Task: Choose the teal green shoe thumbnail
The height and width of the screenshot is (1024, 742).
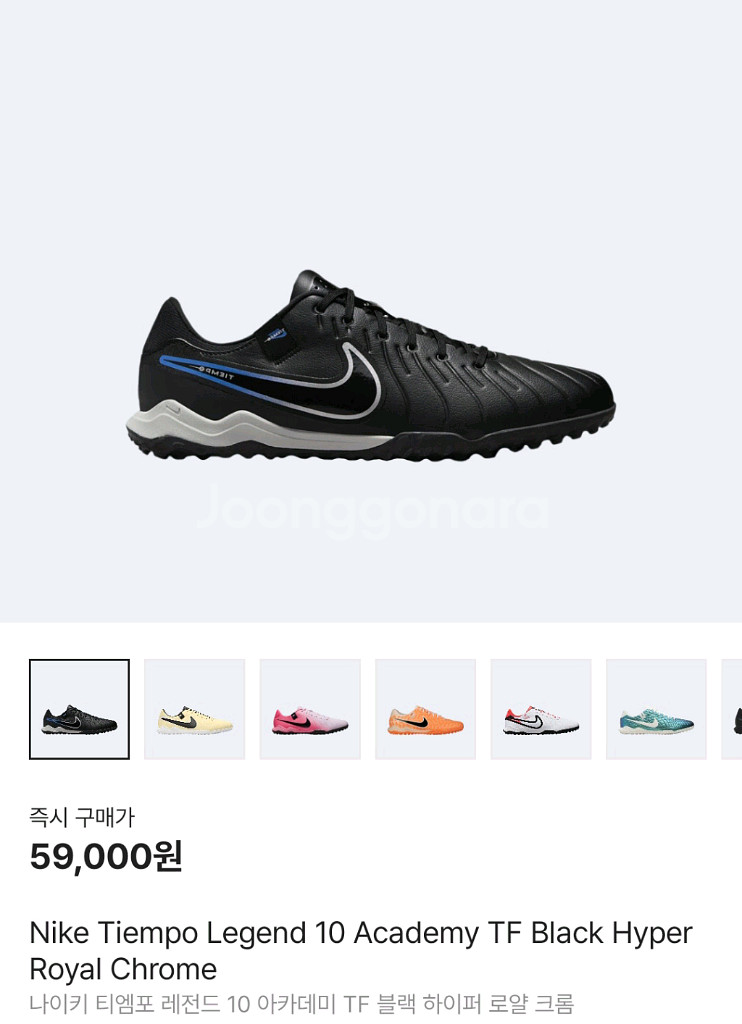Action: (656, 709)
